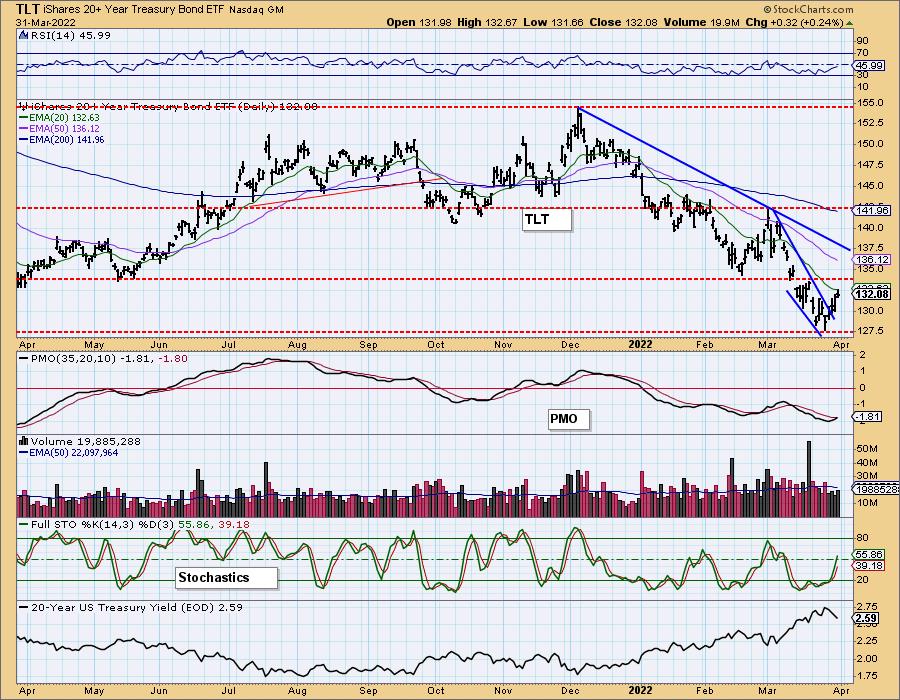Click the Volume 19.9M header value
This screenshot has width=900, height=700.
tap(702, 22)
